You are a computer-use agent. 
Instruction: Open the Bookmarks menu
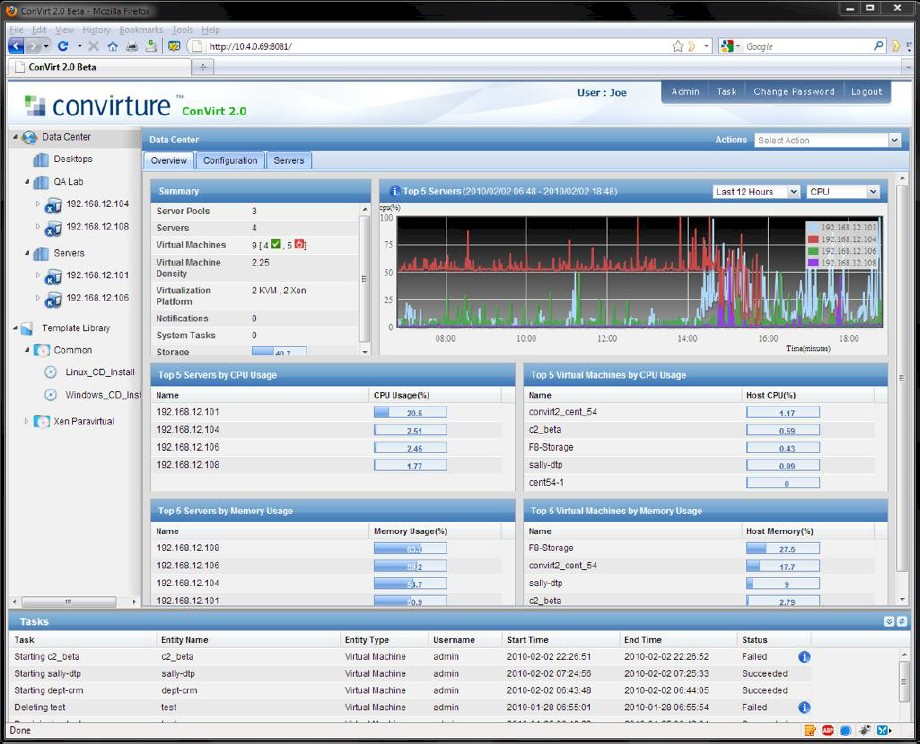(x=141, y=30)
